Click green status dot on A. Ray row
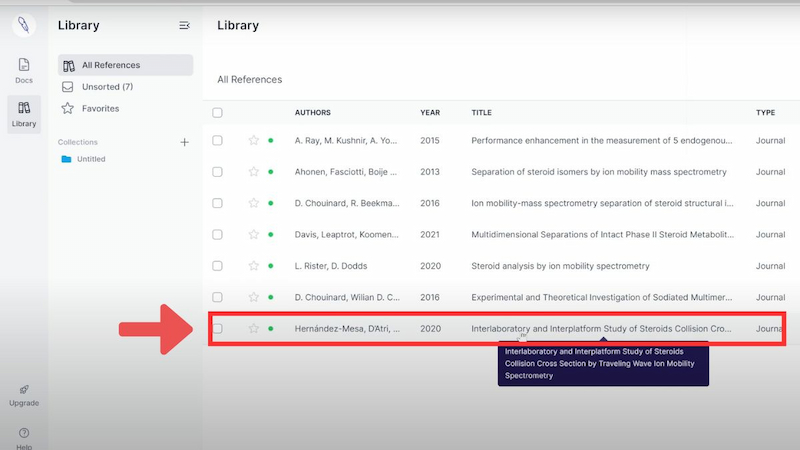Screen dimensions: 800x450 click(271, 140)
